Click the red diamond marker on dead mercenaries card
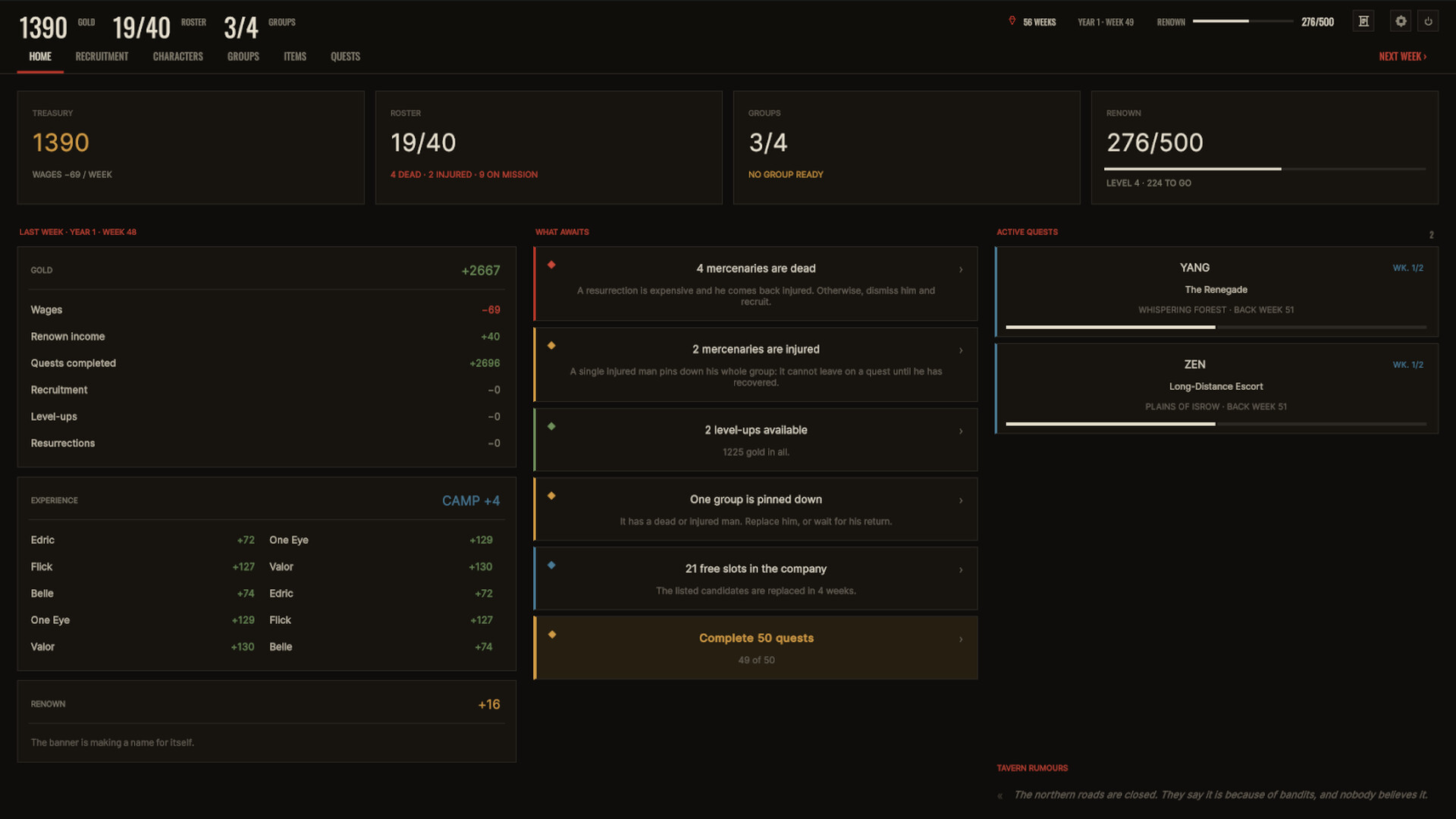The width and height of the screenshot is (1456, 819). tap(551, 265)
